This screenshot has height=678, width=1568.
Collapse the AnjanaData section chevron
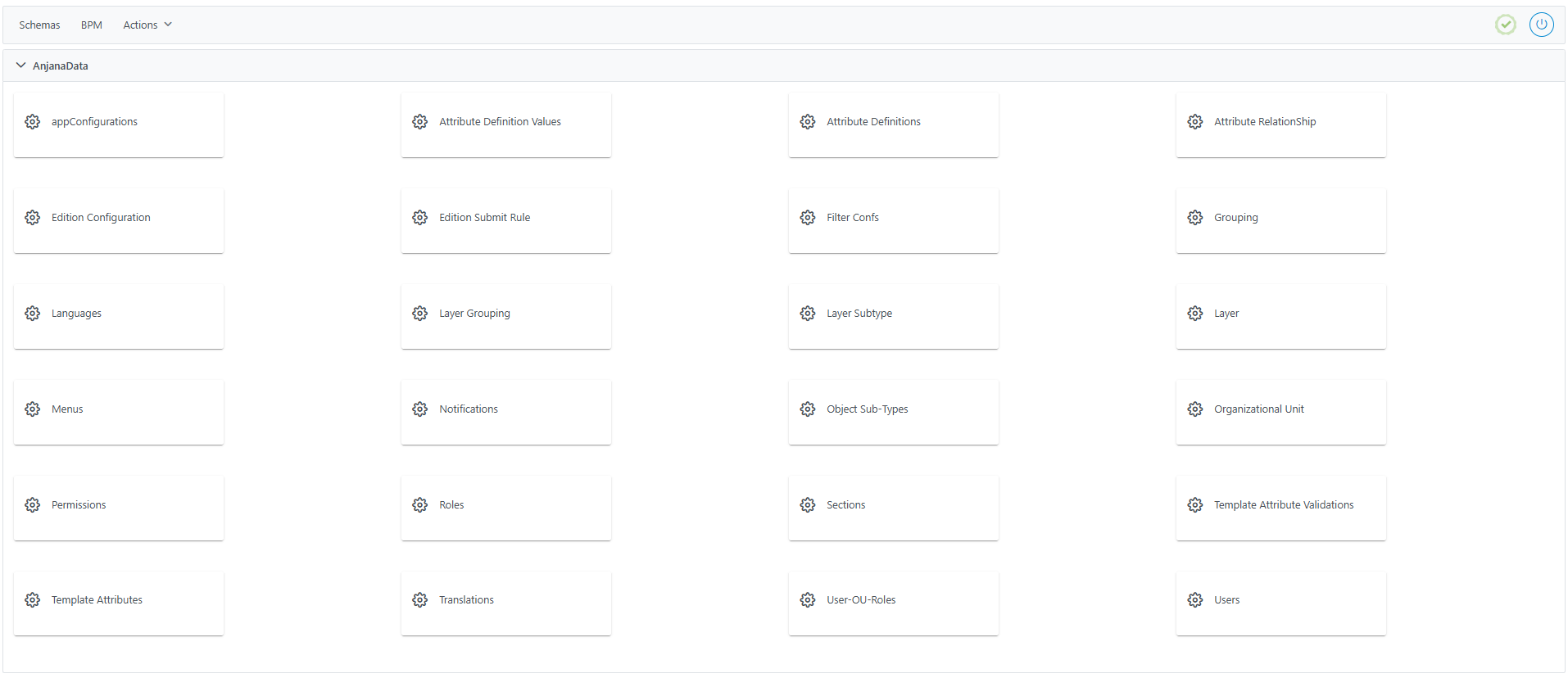click(21, 66)
